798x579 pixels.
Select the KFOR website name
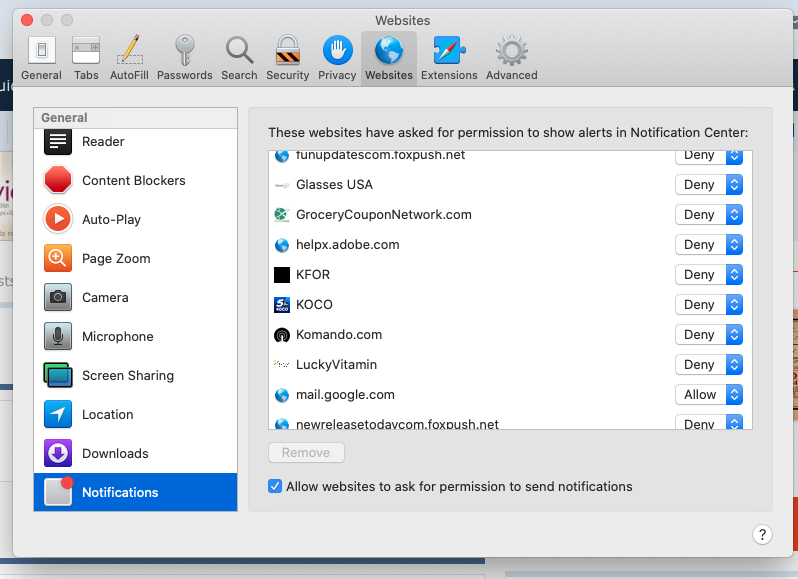[x=312, y=275]
